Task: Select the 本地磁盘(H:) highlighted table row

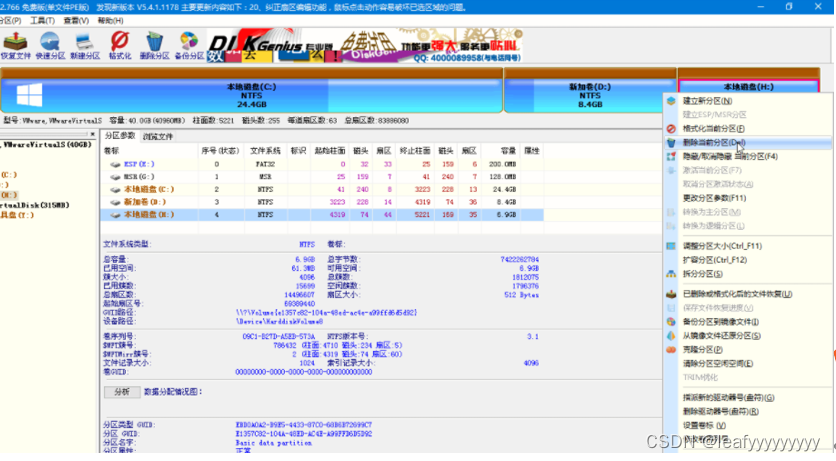Action: coord(323,215)
